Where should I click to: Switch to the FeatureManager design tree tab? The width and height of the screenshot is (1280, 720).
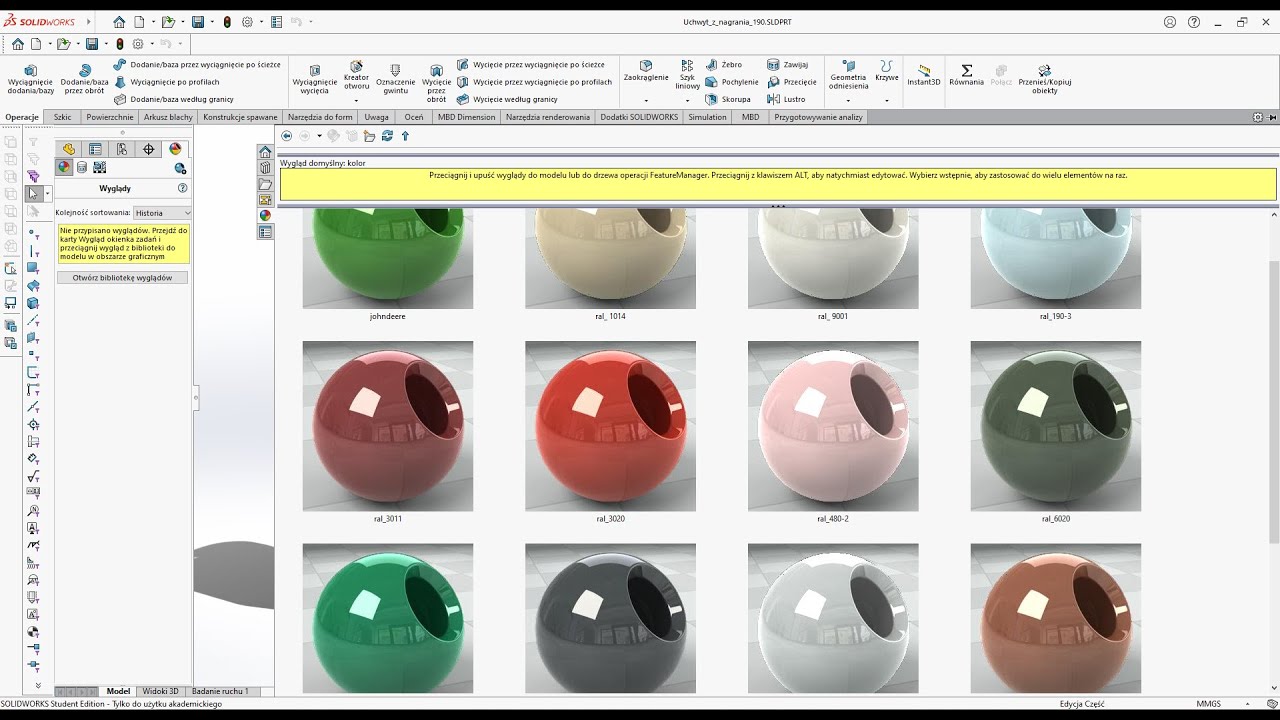pos(68,149)
